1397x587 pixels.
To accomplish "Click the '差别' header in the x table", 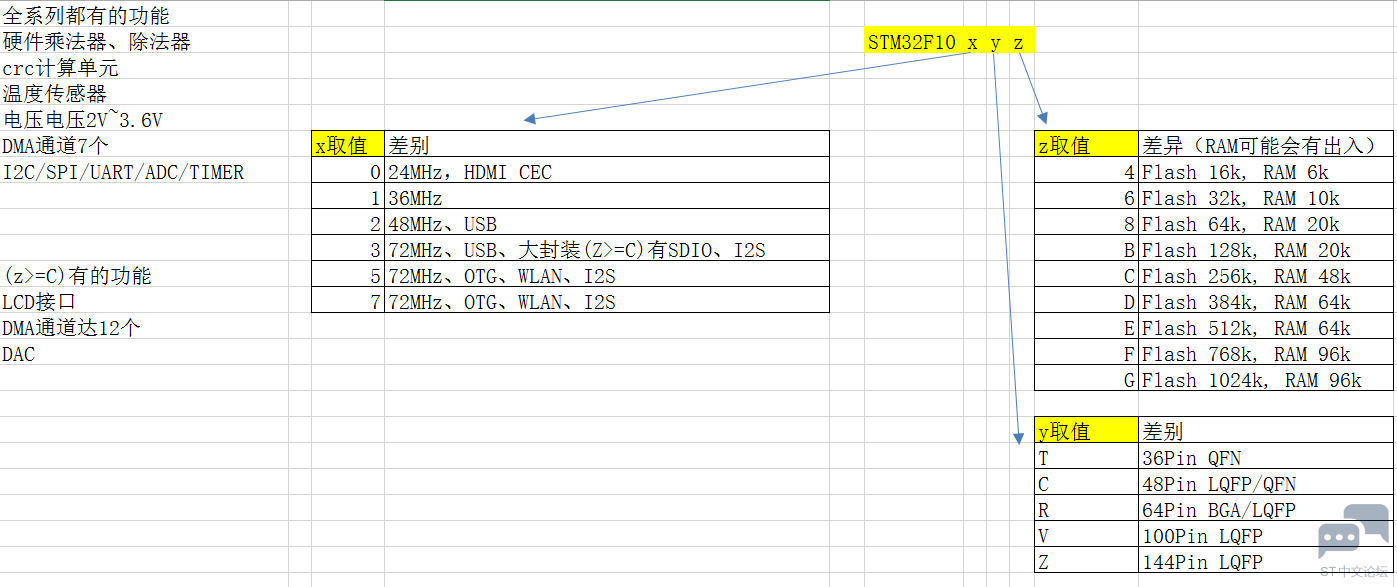I will coord(607,145).
